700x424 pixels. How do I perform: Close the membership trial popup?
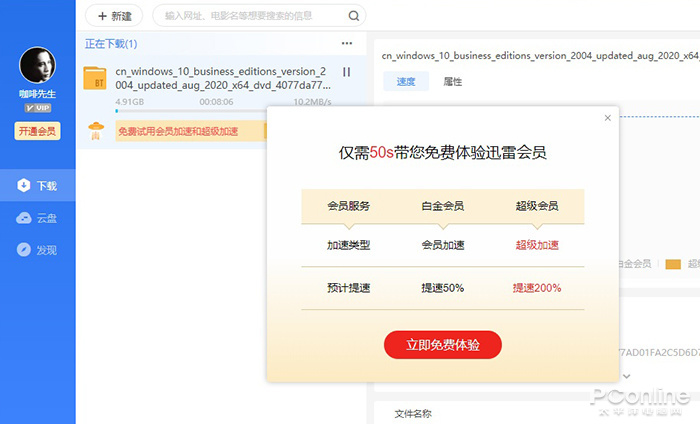[x=607, y=118]
